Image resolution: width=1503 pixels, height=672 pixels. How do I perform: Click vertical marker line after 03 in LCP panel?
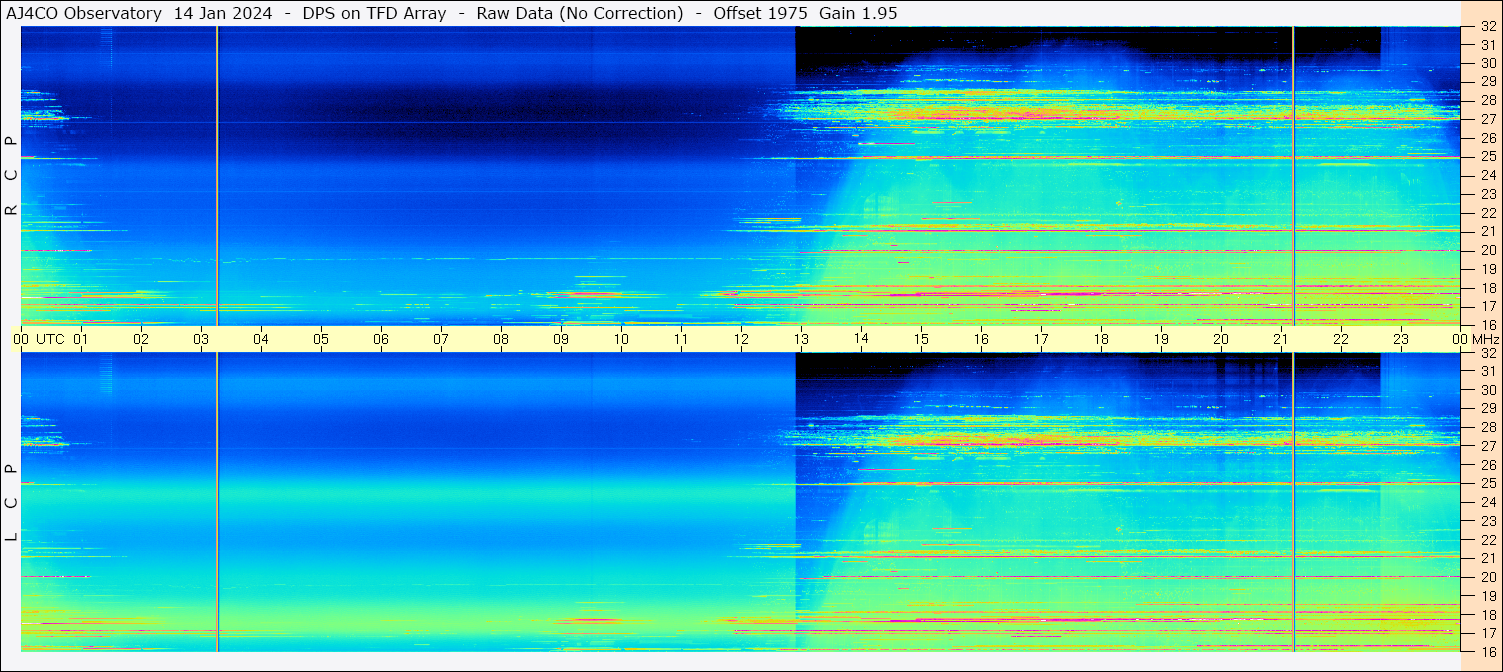(217, 502)
